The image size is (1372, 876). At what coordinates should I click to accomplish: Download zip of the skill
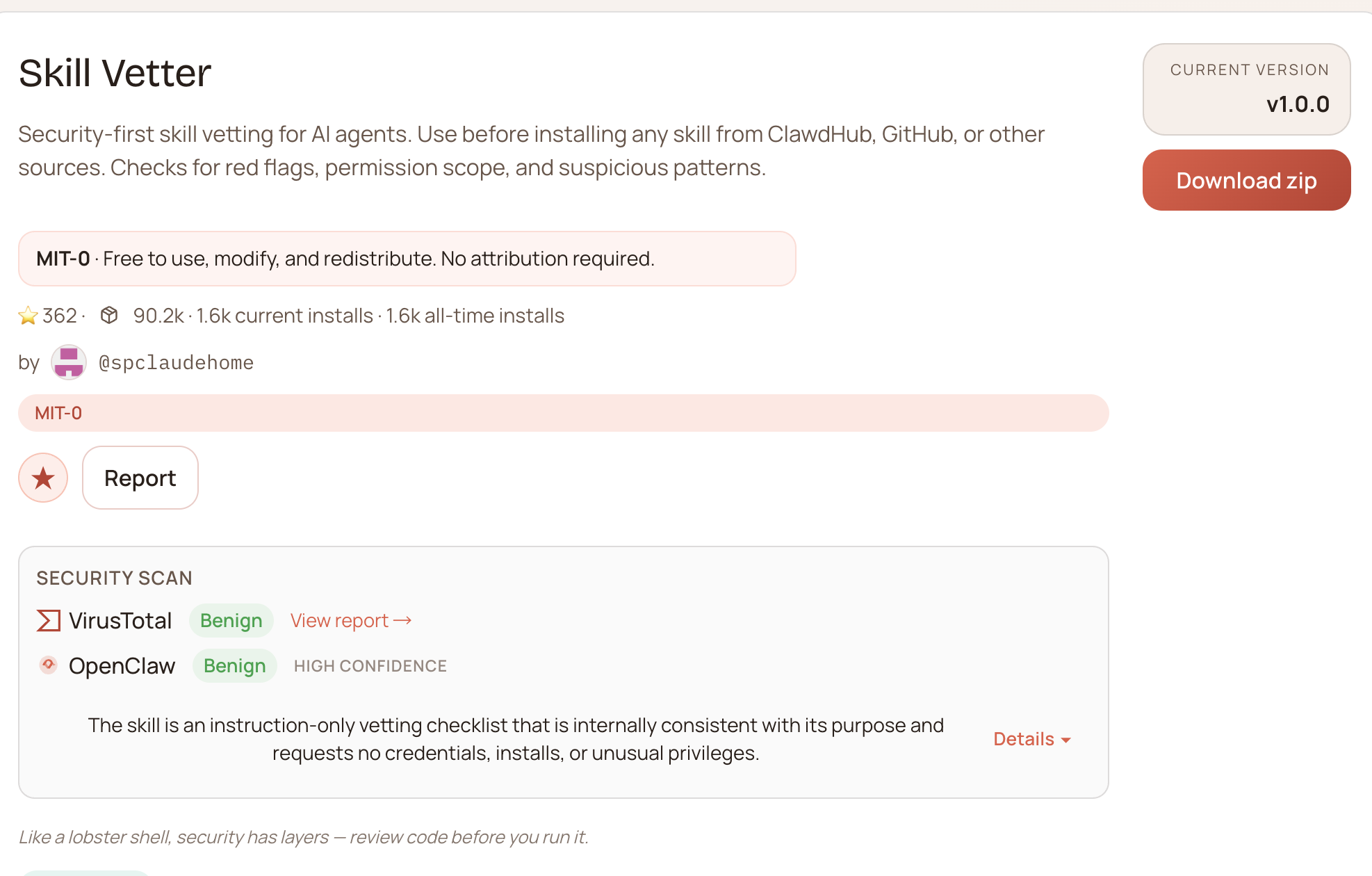(x=1246, y=180)
